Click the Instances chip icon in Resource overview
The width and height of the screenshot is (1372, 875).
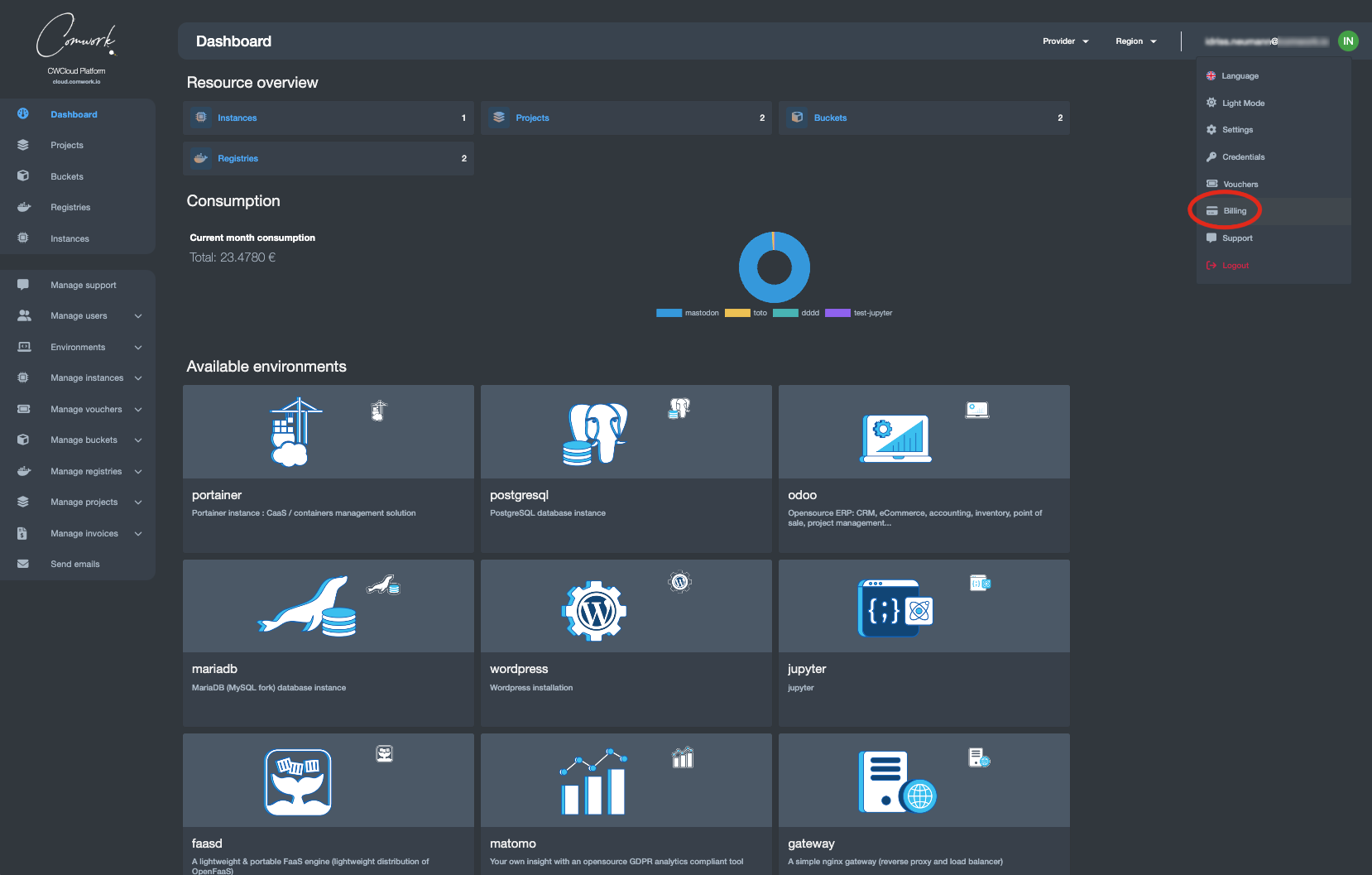[201, 118]
